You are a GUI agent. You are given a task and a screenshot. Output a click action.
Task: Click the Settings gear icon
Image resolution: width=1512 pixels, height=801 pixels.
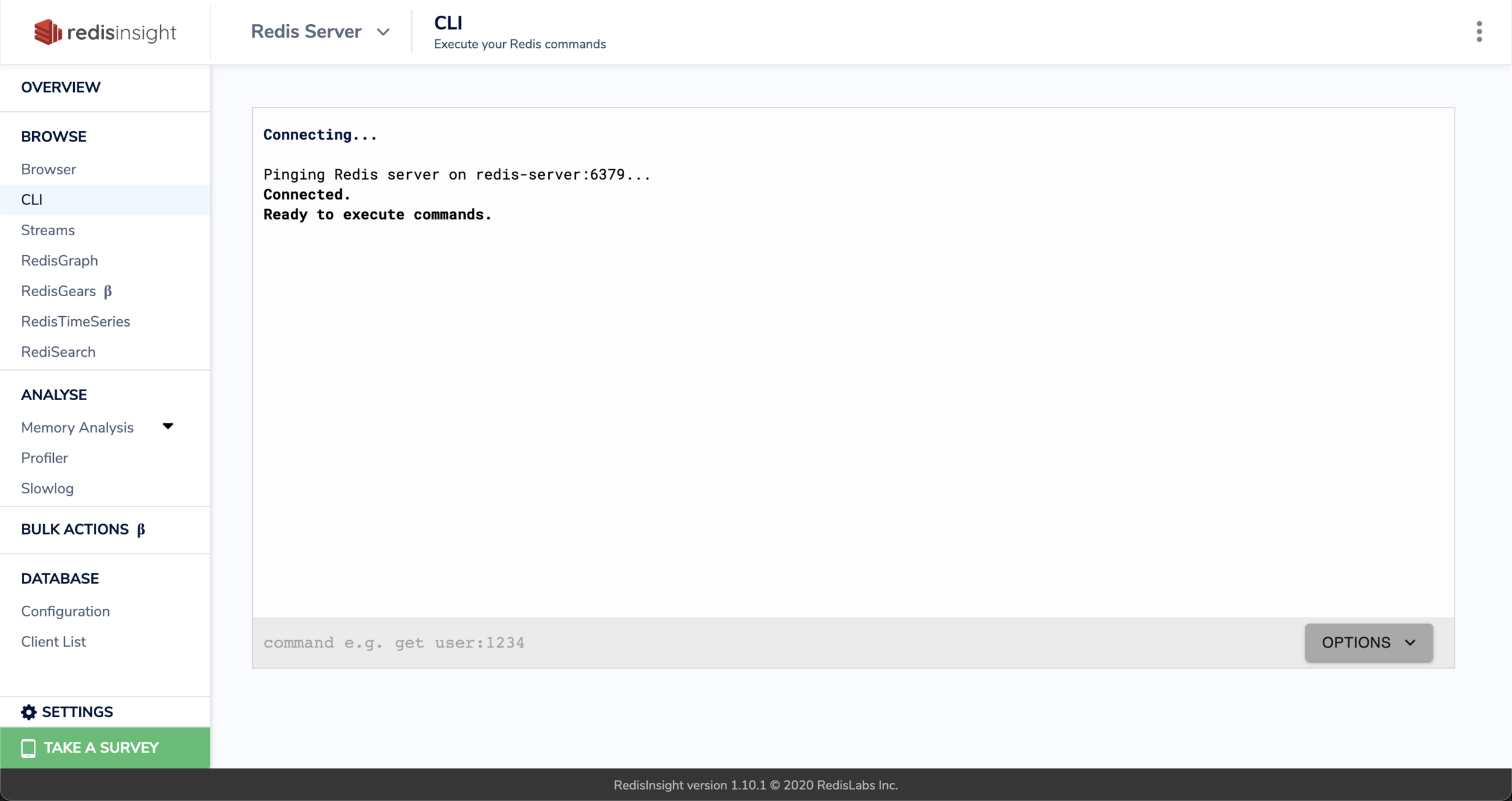coord(28,712)
